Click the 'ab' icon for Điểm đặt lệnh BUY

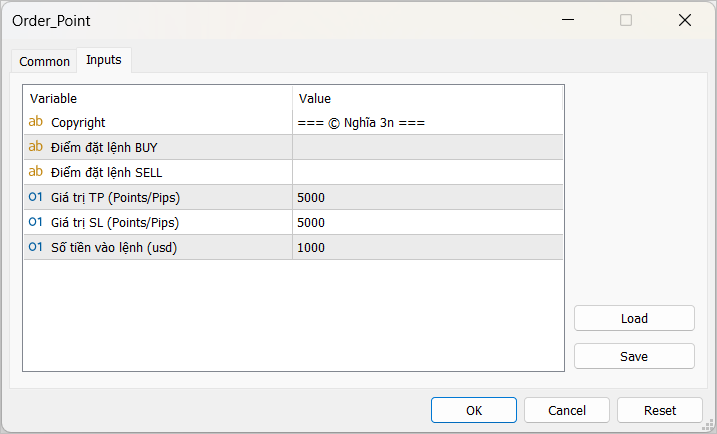click(x=36, y=147)
